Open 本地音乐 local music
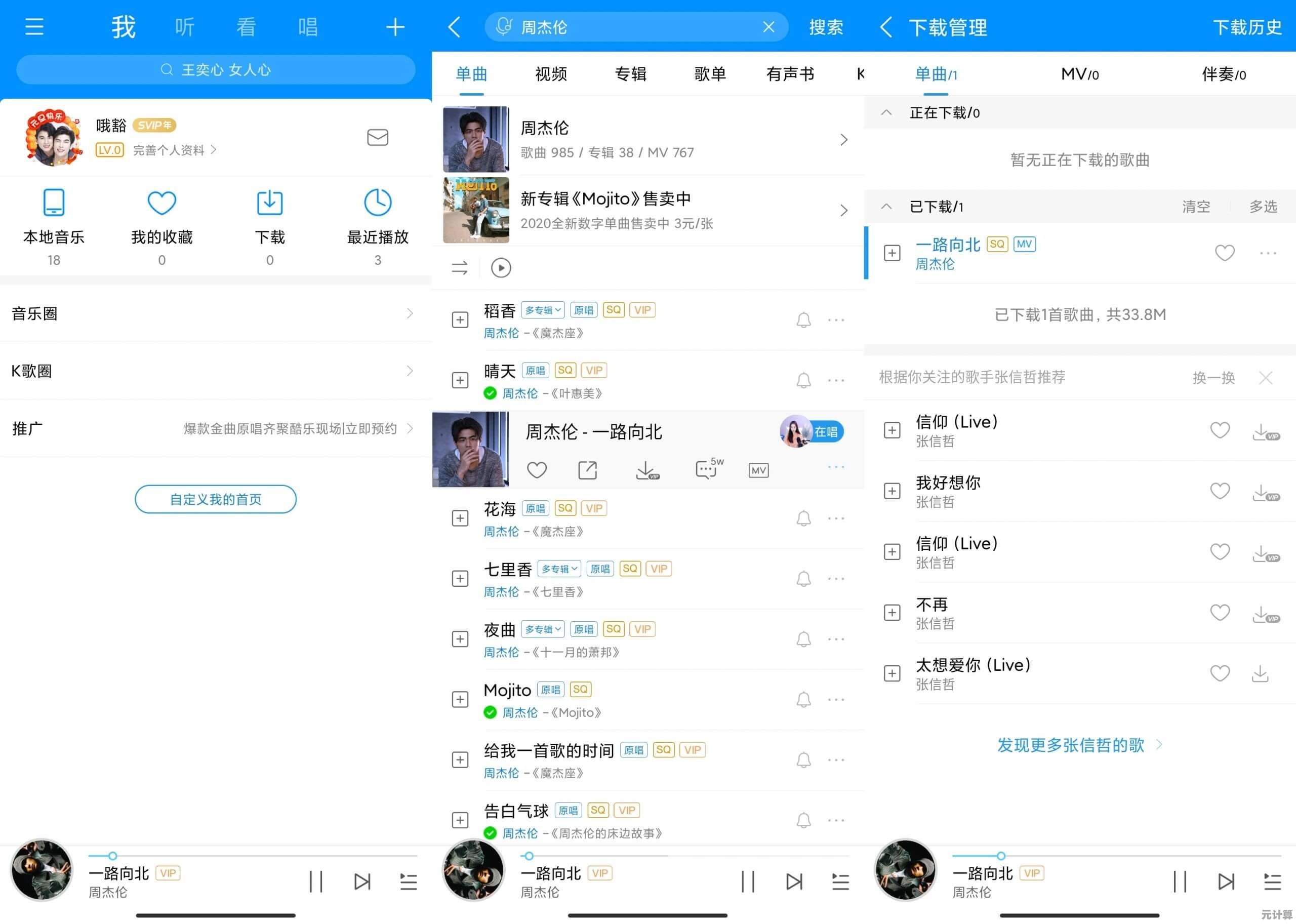Viewport: 1296px width, 924px height. 54,227
